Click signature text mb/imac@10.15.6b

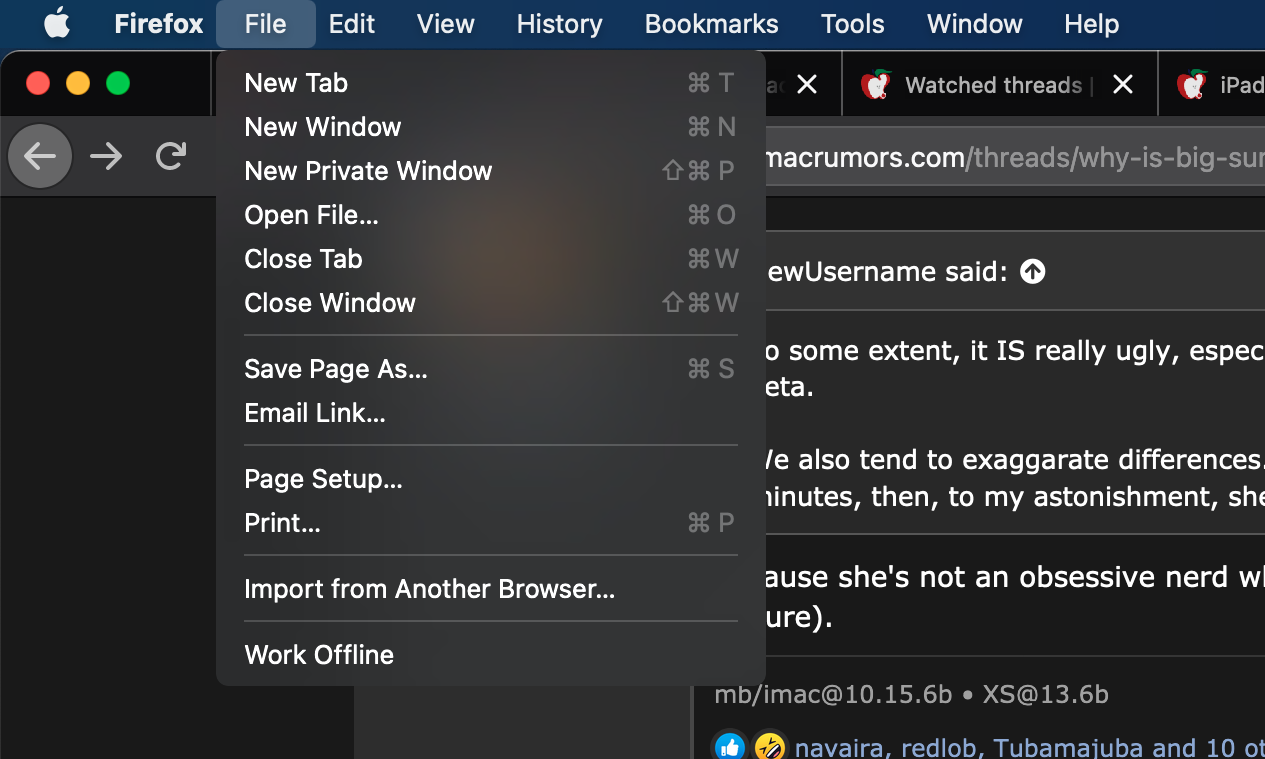[x=833, y=694]
